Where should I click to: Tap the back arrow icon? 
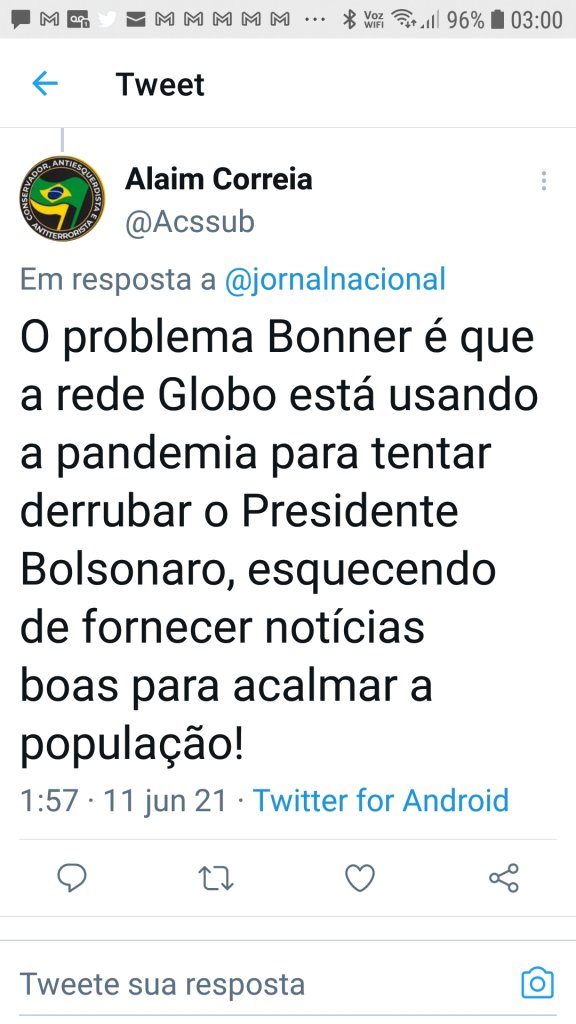(x=45, y=84)
